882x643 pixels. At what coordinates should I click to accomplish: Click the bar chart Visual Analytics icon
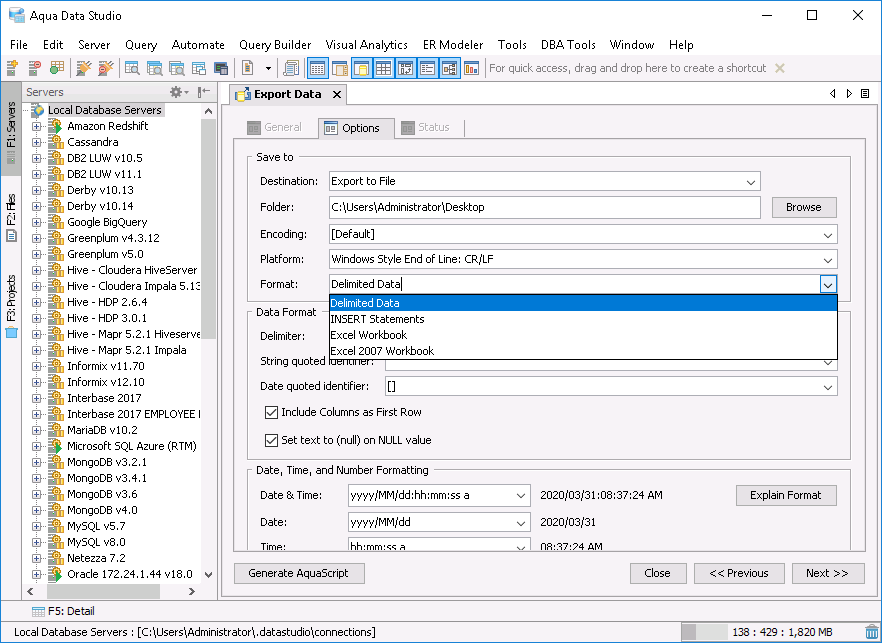471,68
